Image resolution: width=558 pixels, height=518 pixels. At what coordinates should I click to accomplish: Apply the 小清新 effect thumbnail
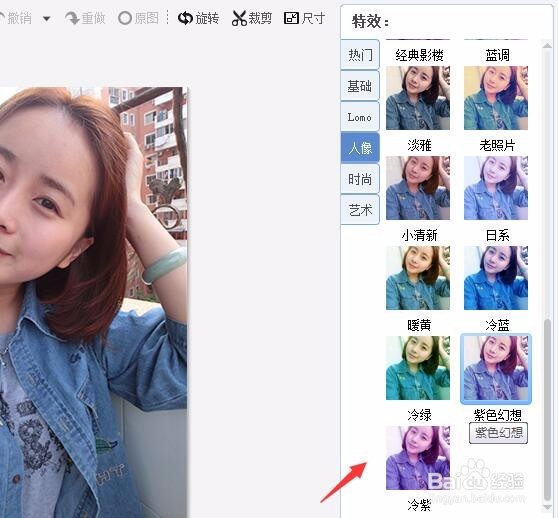pos(418,188)
